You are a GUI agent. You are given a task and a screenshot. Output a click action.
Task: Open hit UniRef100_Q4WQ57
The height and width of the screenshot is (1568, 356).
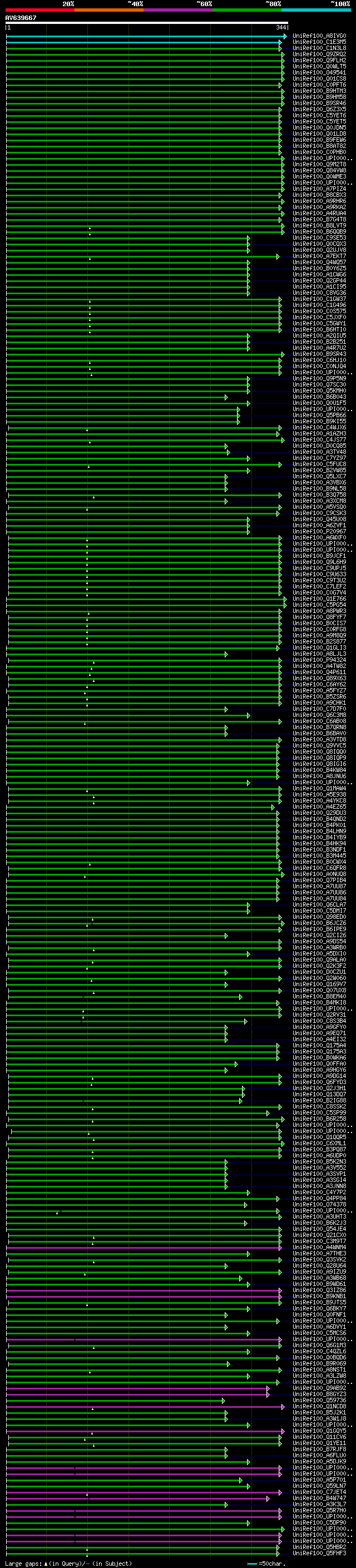point(319,263)
